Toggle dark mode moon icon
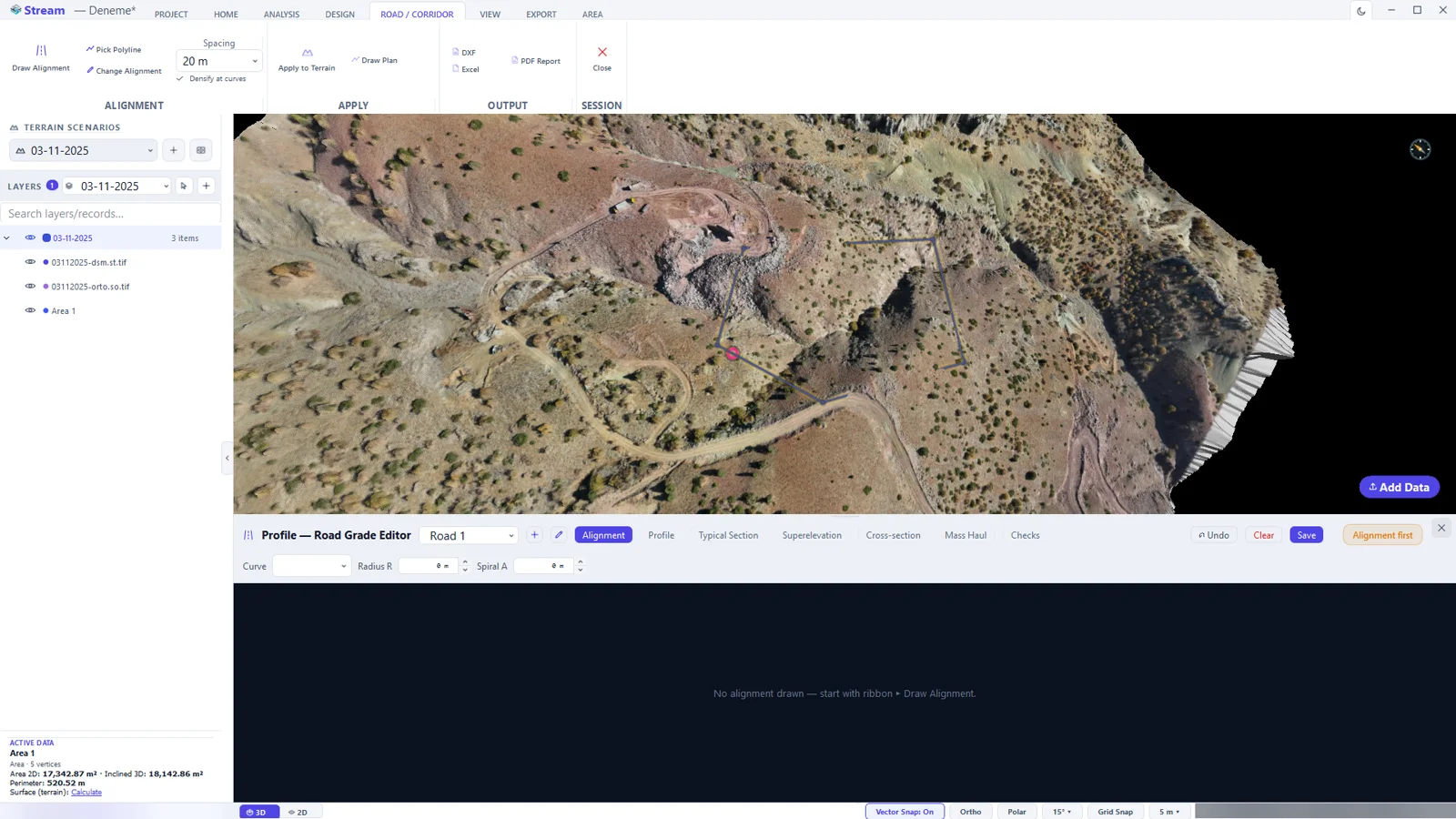This screenshot has width=1456, height=819. click(x=1361, y=11)
